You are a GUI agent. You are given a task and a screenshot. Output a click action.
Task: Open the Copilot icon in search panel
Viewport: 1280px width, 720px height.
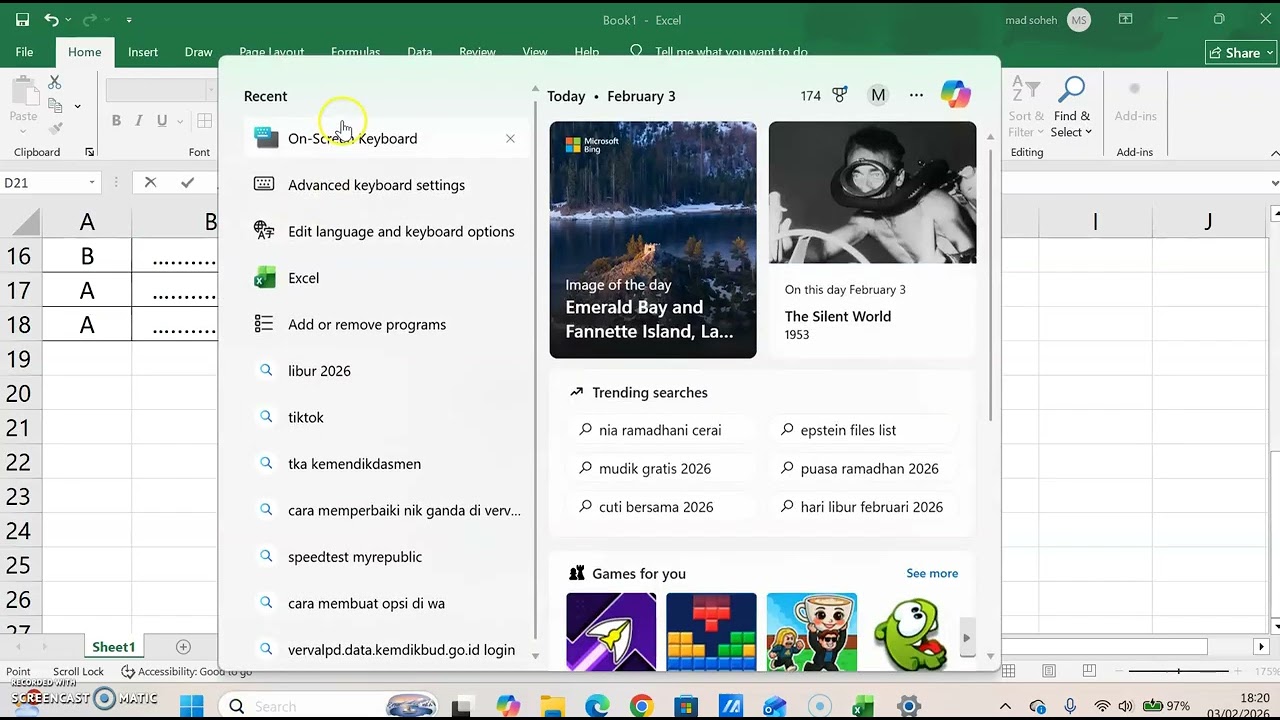coord(955,95)
